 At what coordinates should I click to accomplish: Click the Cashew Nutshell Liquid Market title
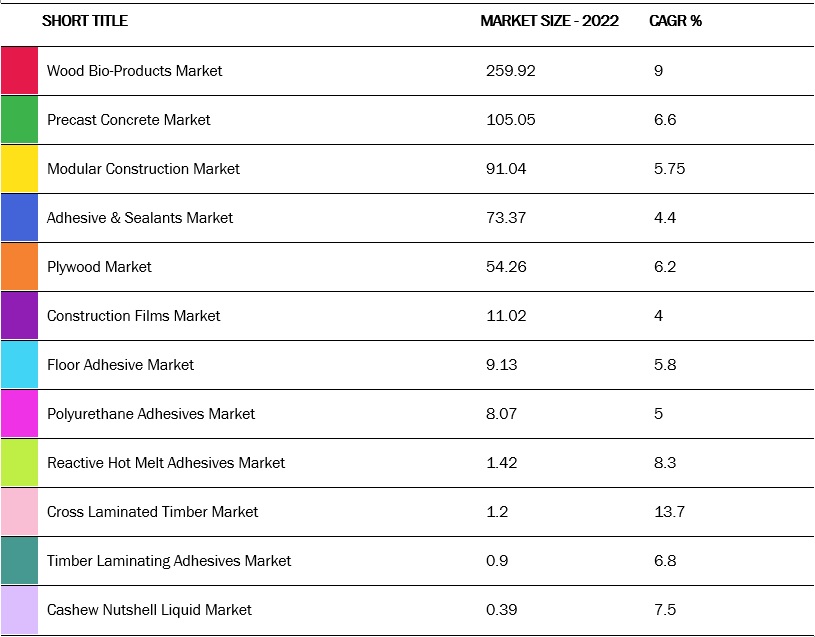149,610
